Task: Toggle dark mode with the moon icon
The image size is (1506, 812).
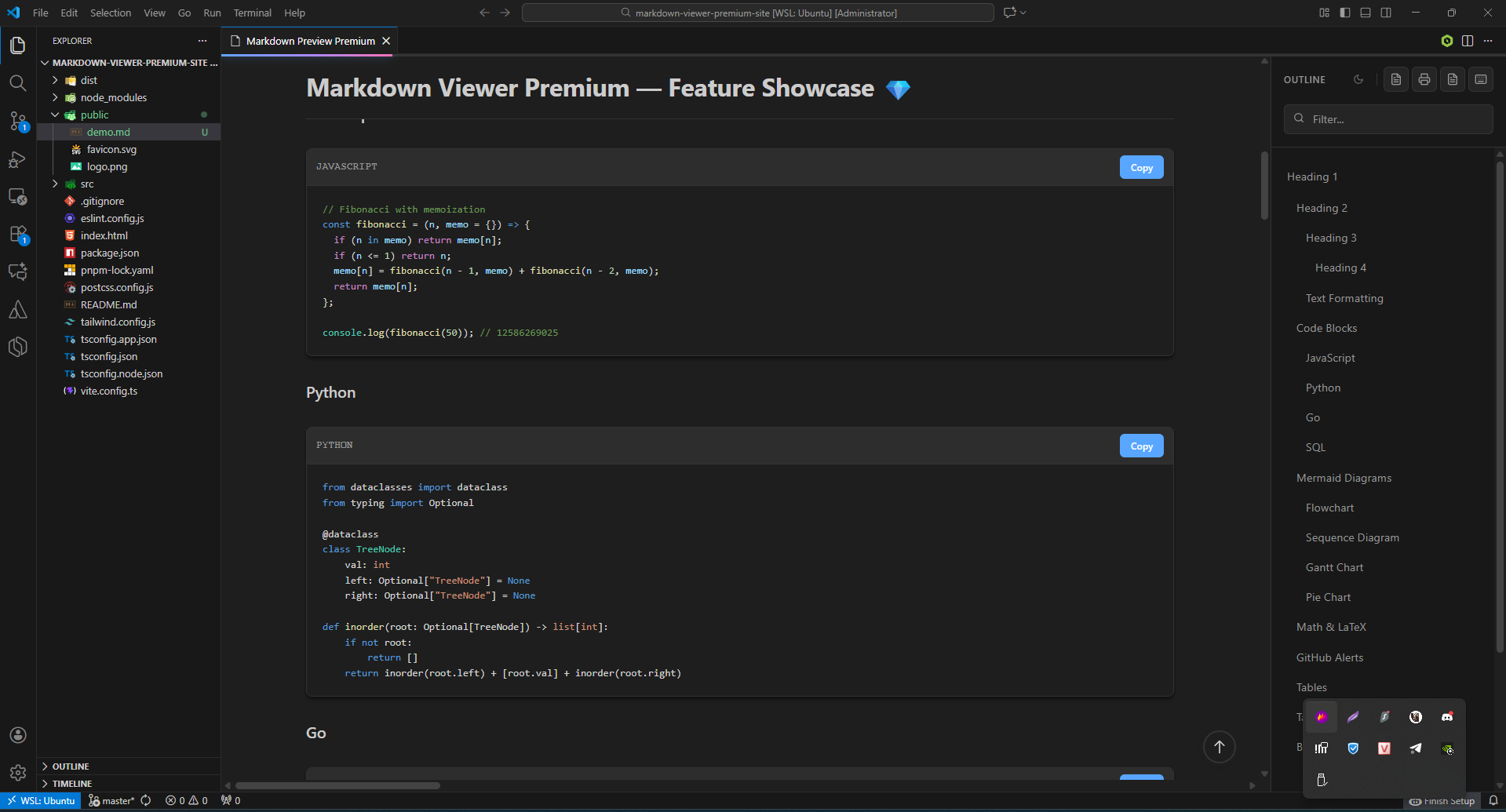Action: click(x=1359, y=79)
